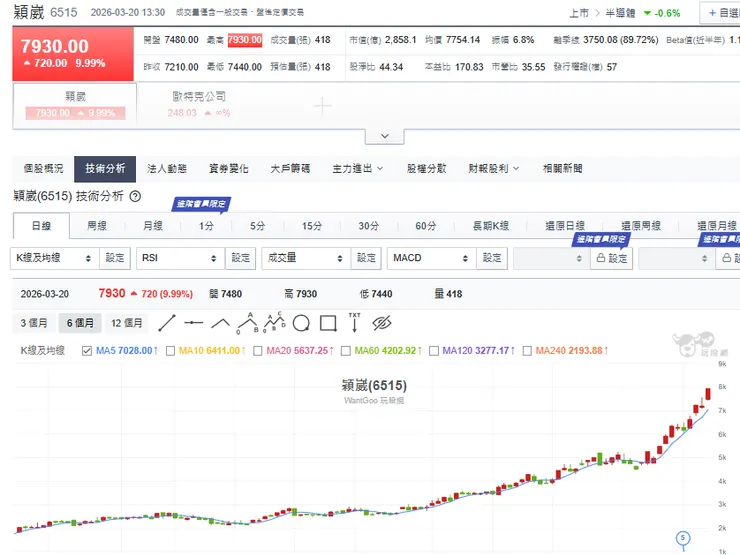Switch to the 還原周線 tab
Screen dimensions: 740x555
click(641, 226)
